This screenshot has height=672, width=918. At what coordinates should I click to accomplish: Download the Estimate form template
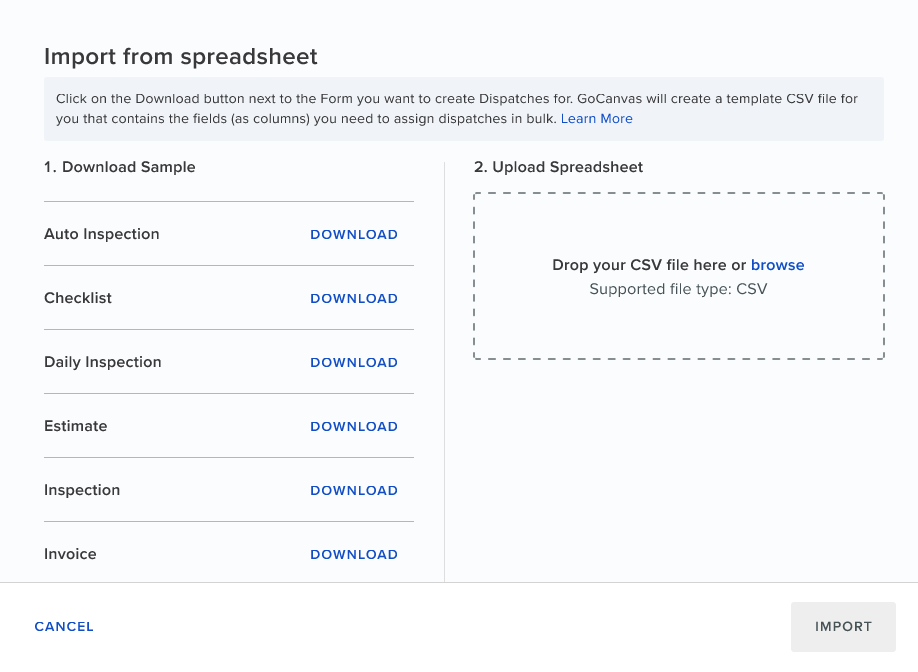354,426
